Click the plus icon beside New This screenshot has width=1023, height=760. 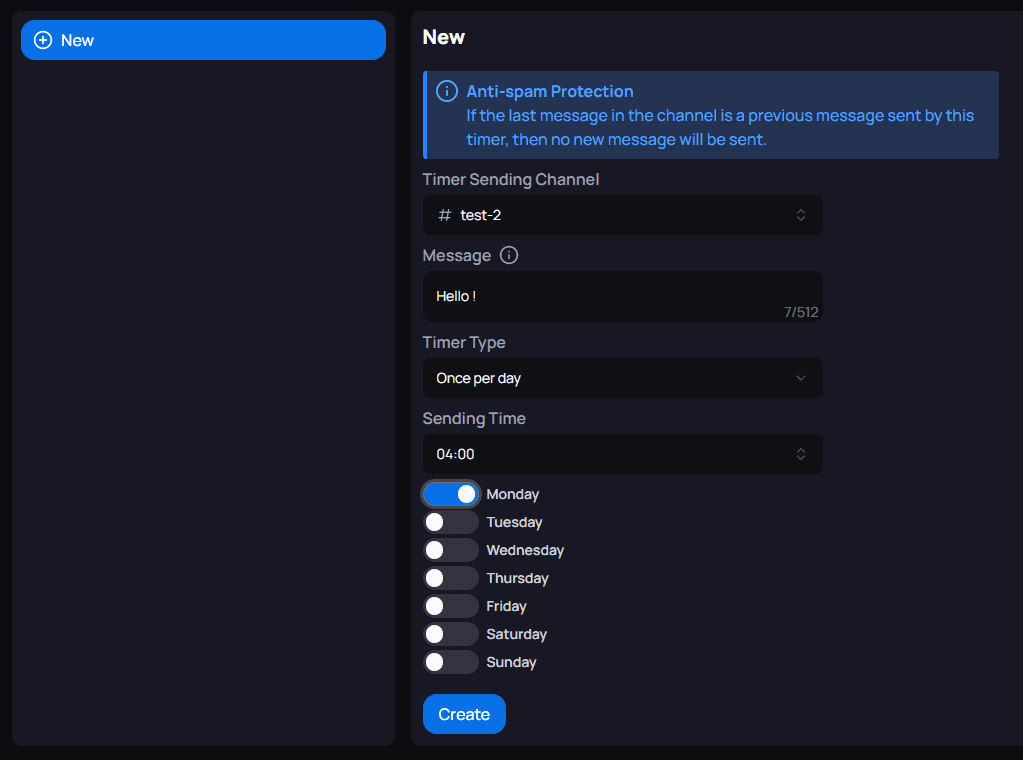43,40
